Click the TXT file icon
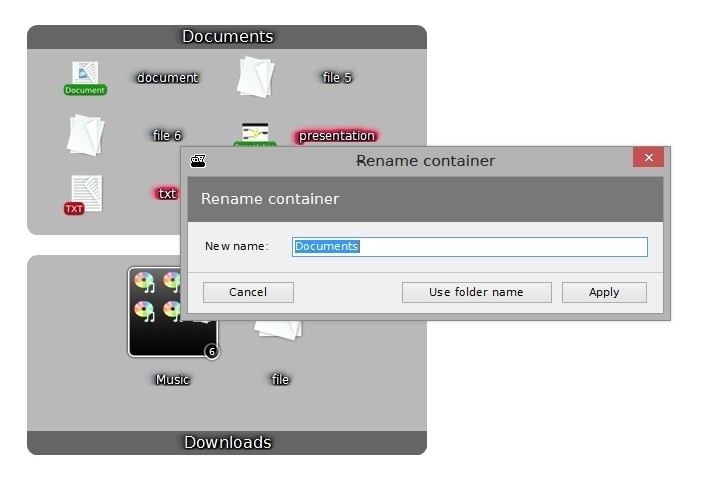Image resolution: width=709 pixels, height=494 pixels. coord(85,195)
